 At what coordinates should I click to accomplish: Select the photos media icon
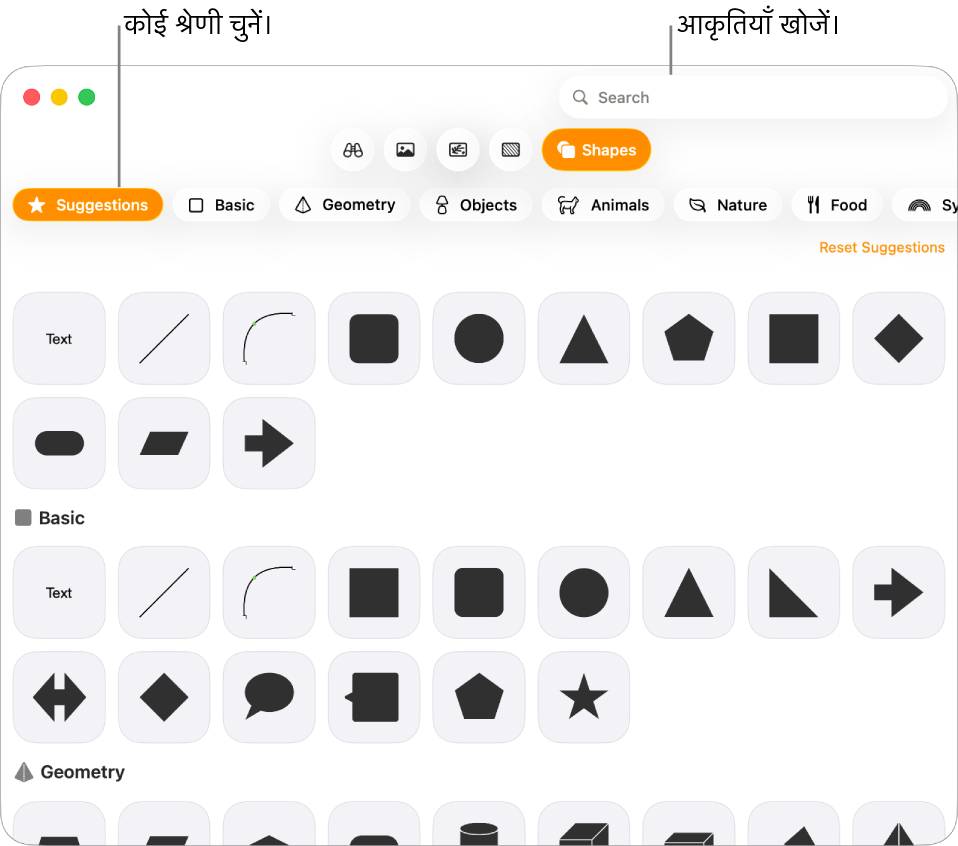(x=406, y=150)
